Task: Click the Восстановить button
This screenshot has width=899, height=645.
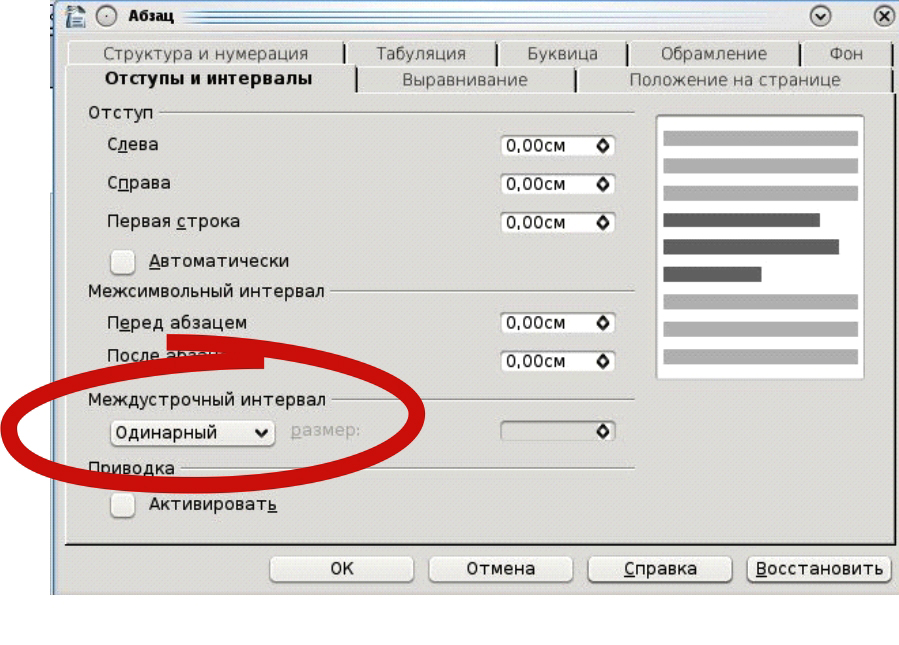Action: coord(819,569)
